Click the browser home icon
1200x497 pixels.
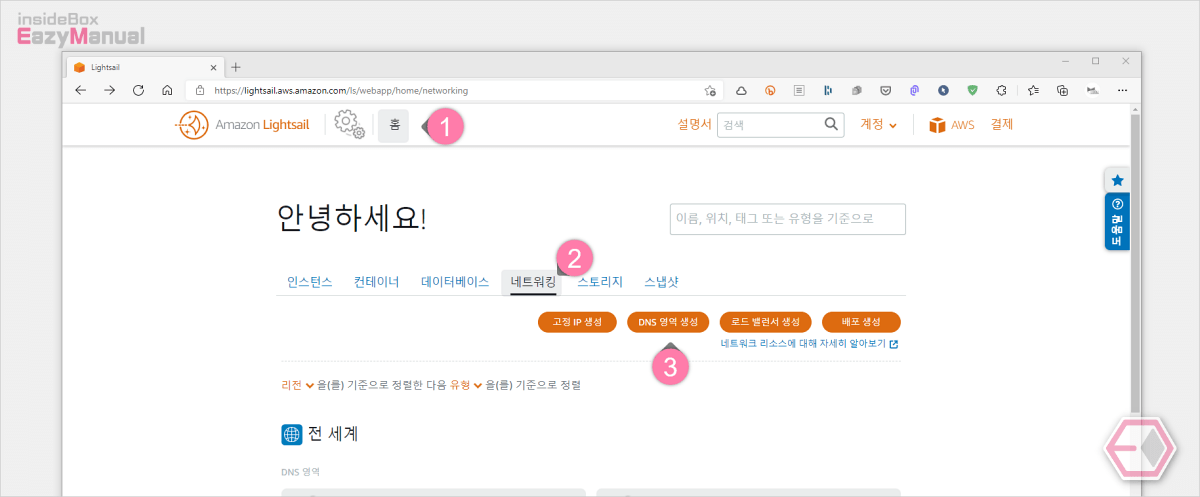[x=167, y=90]
